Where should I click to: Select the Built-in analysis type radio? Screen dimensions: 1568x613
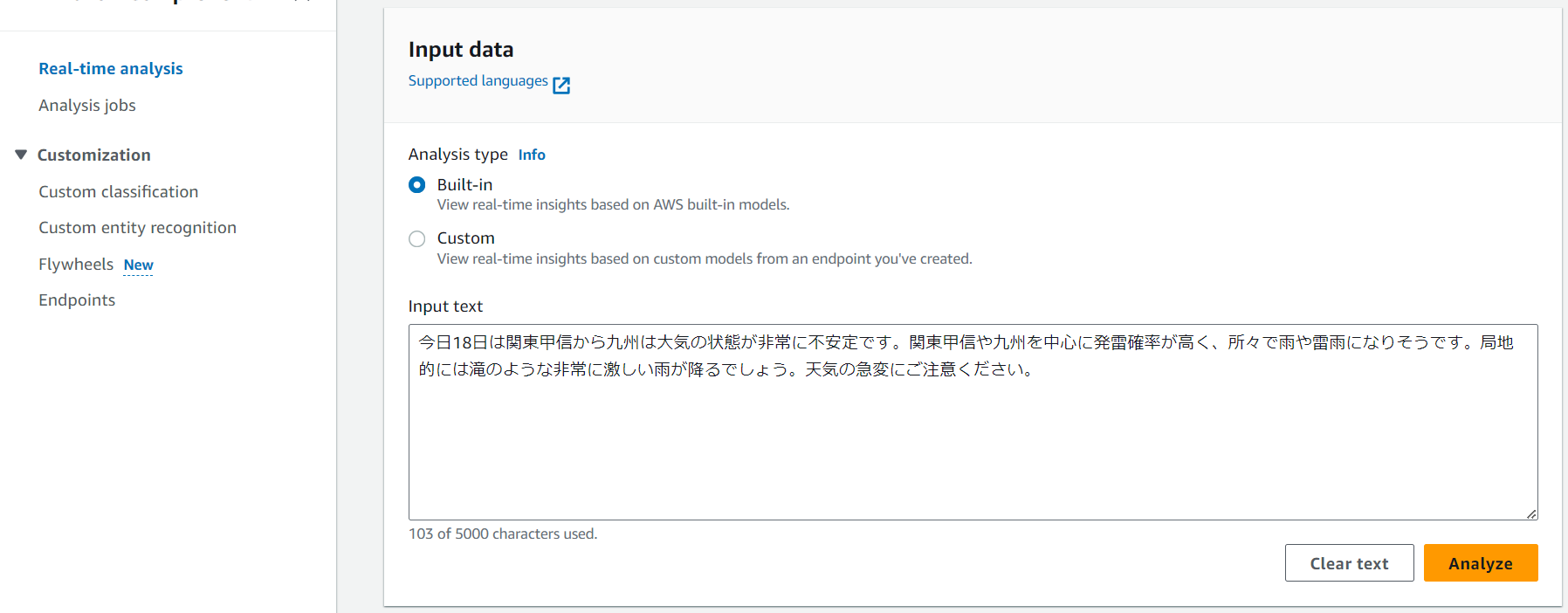(417, 185)
